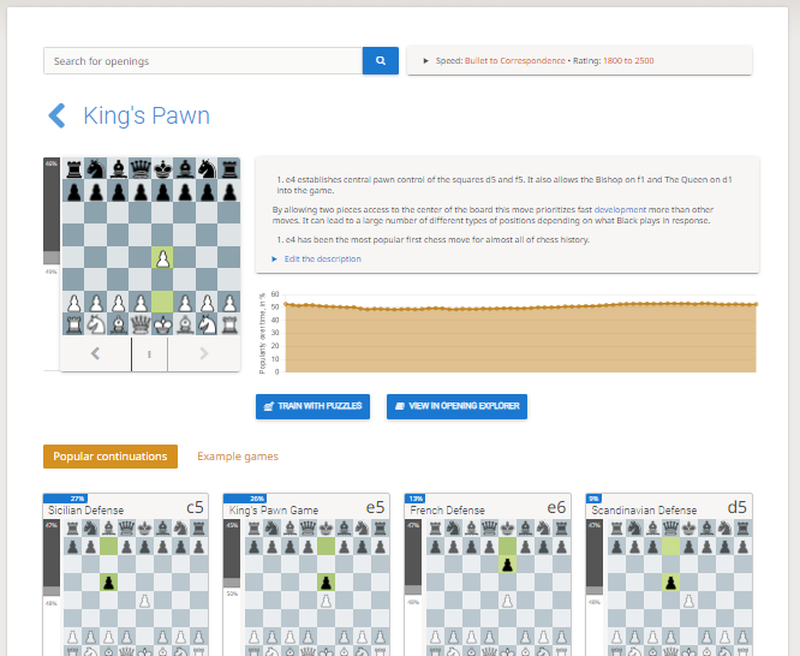Step to the next move on the board
This screenshot has height=656, width=800.
204,353
